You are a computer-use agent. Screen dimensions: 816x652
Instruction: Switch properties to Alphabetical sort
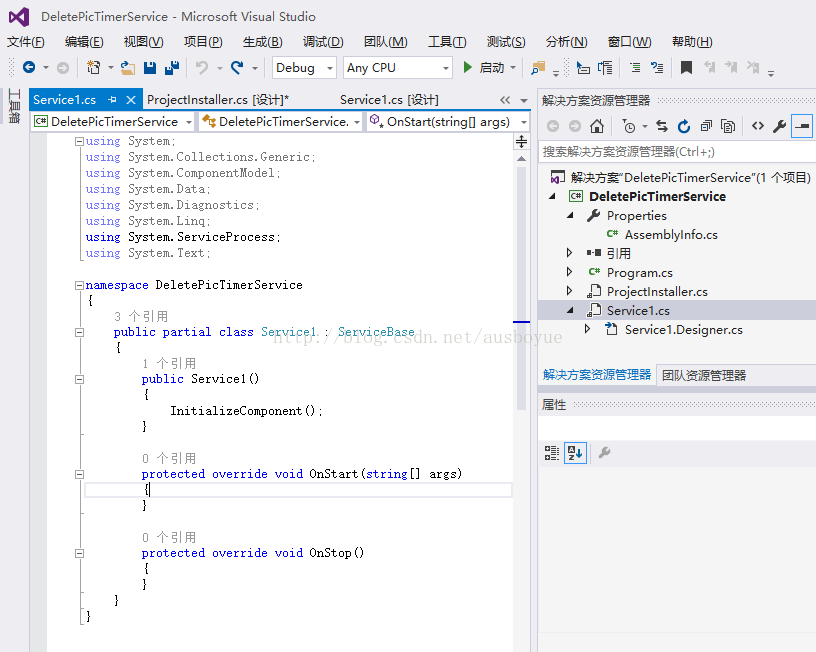pyautogui.click(x=576, y=453)
